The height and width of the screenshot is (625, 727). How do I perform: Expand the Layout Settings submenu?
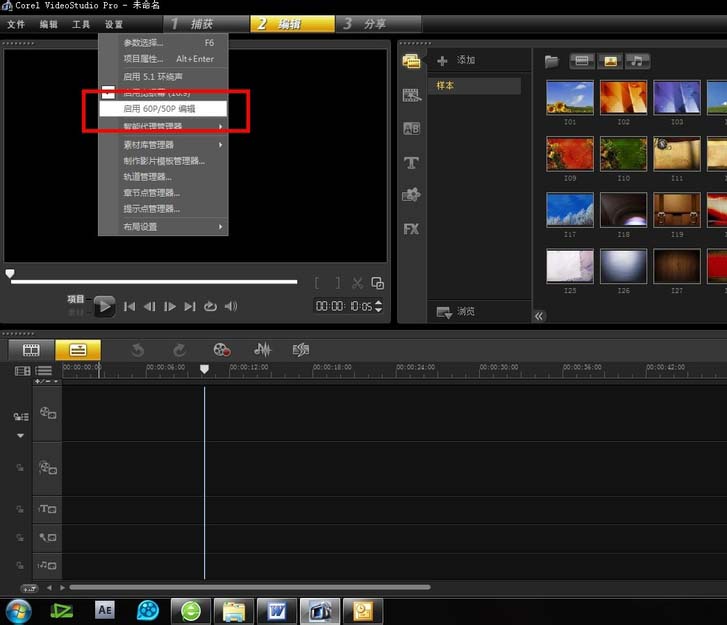163,227
